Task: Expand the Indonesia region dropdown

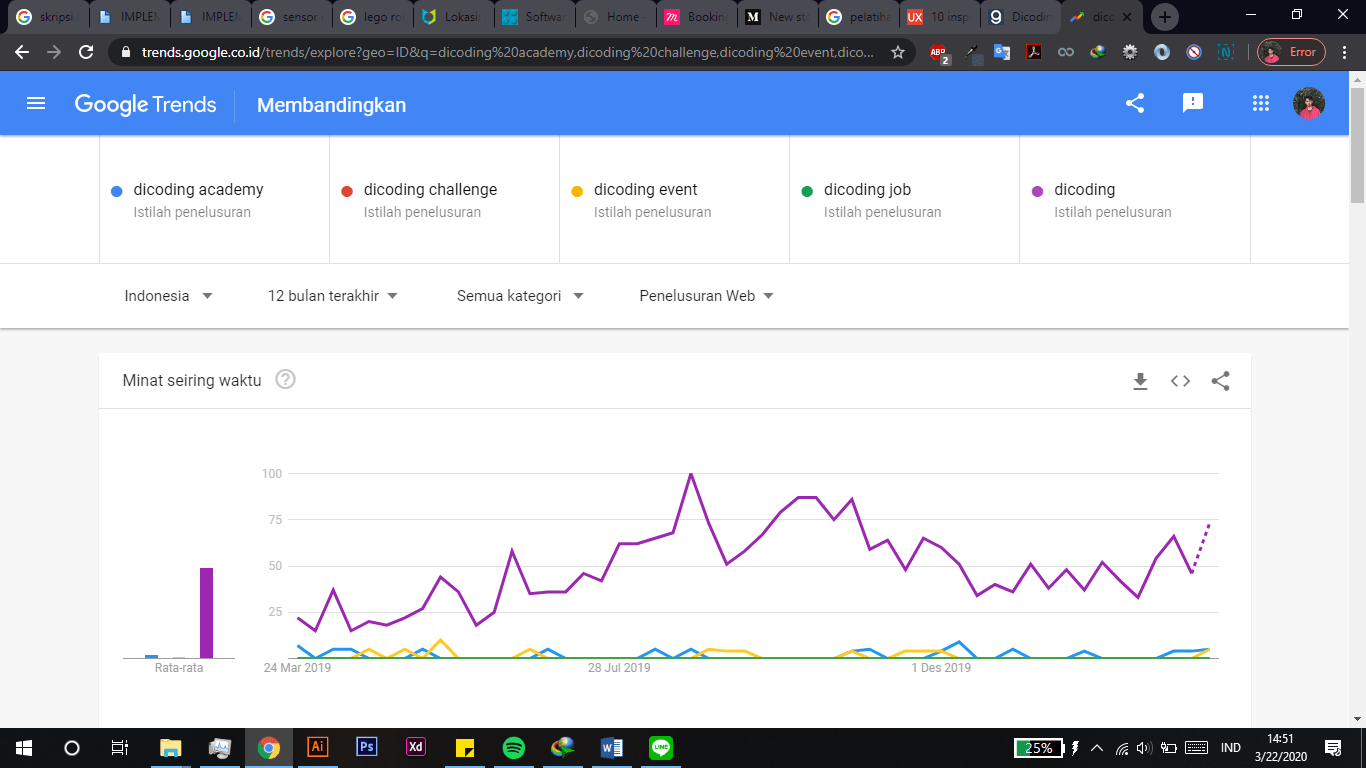Action: click(169, 296)
